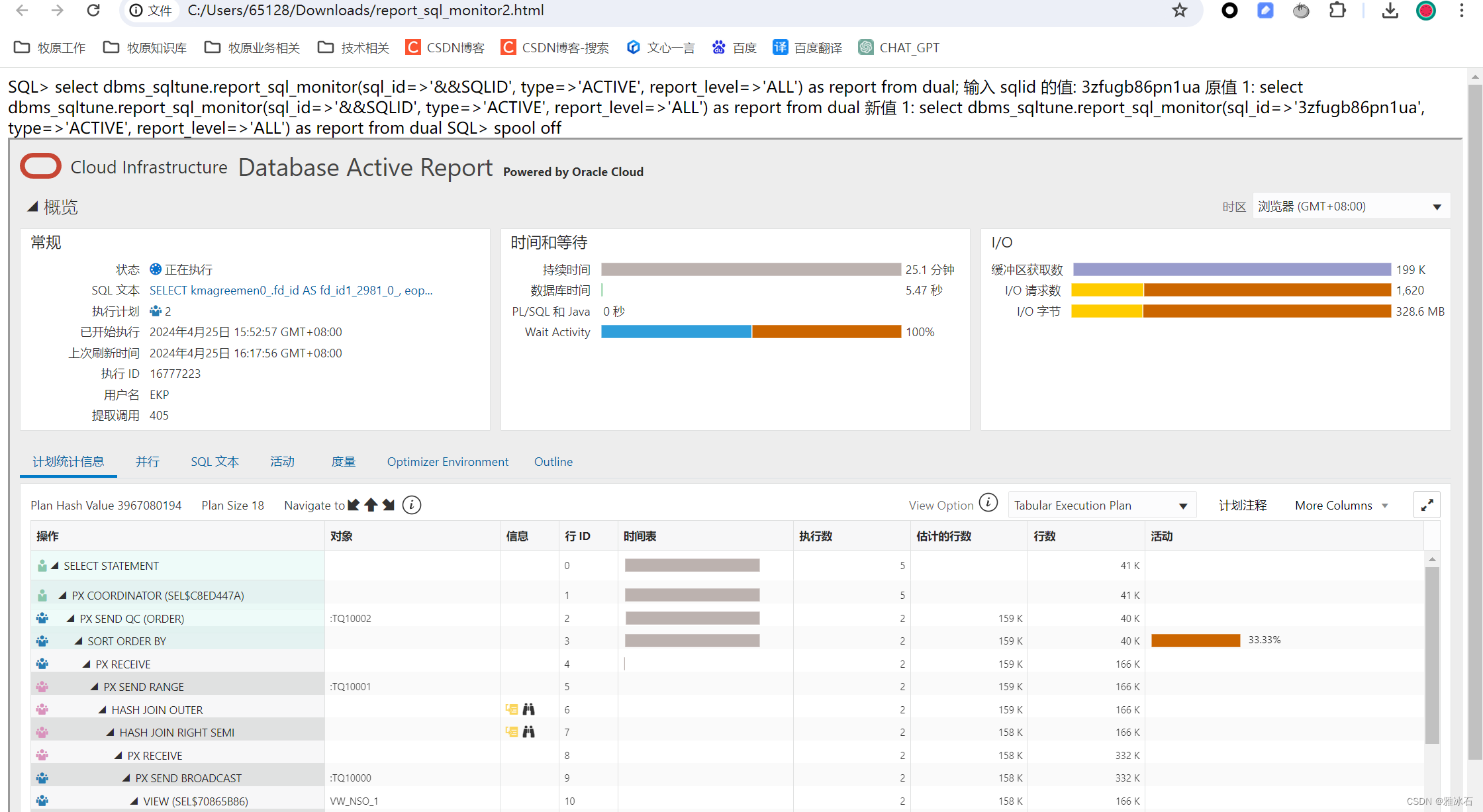Collapse the PX COORDINATOR tree node
The height and width of the screenshot is (812, 1483).
click(63, 596)
